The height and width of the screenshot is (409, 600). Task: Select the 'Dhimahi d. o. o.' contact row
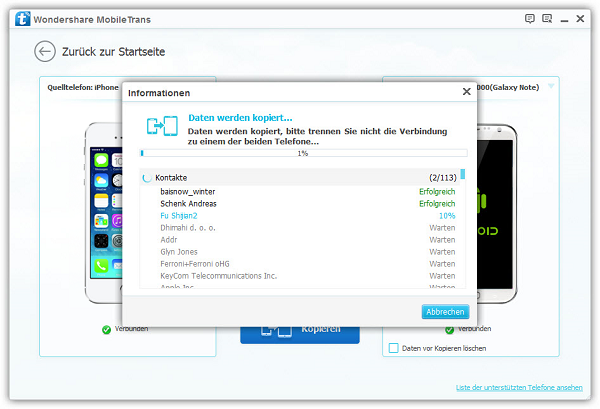(300, 228)
